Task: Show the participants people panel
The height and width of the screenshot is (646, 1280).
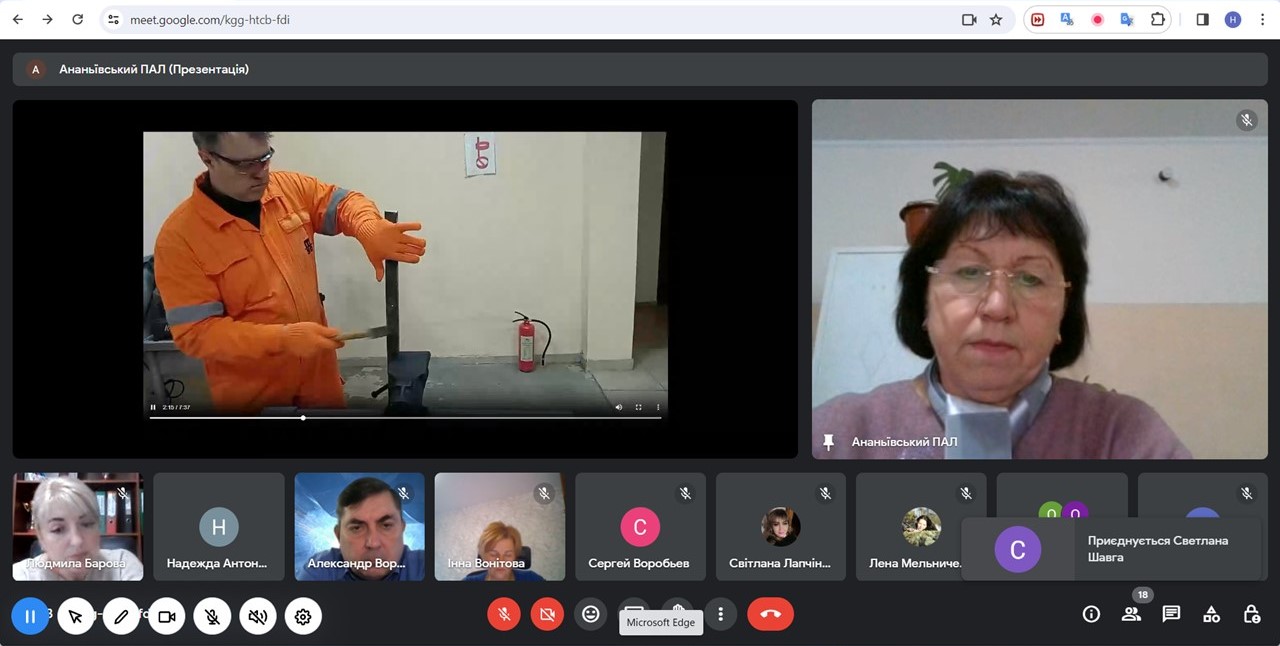Action: click(x=1131, y=614)
